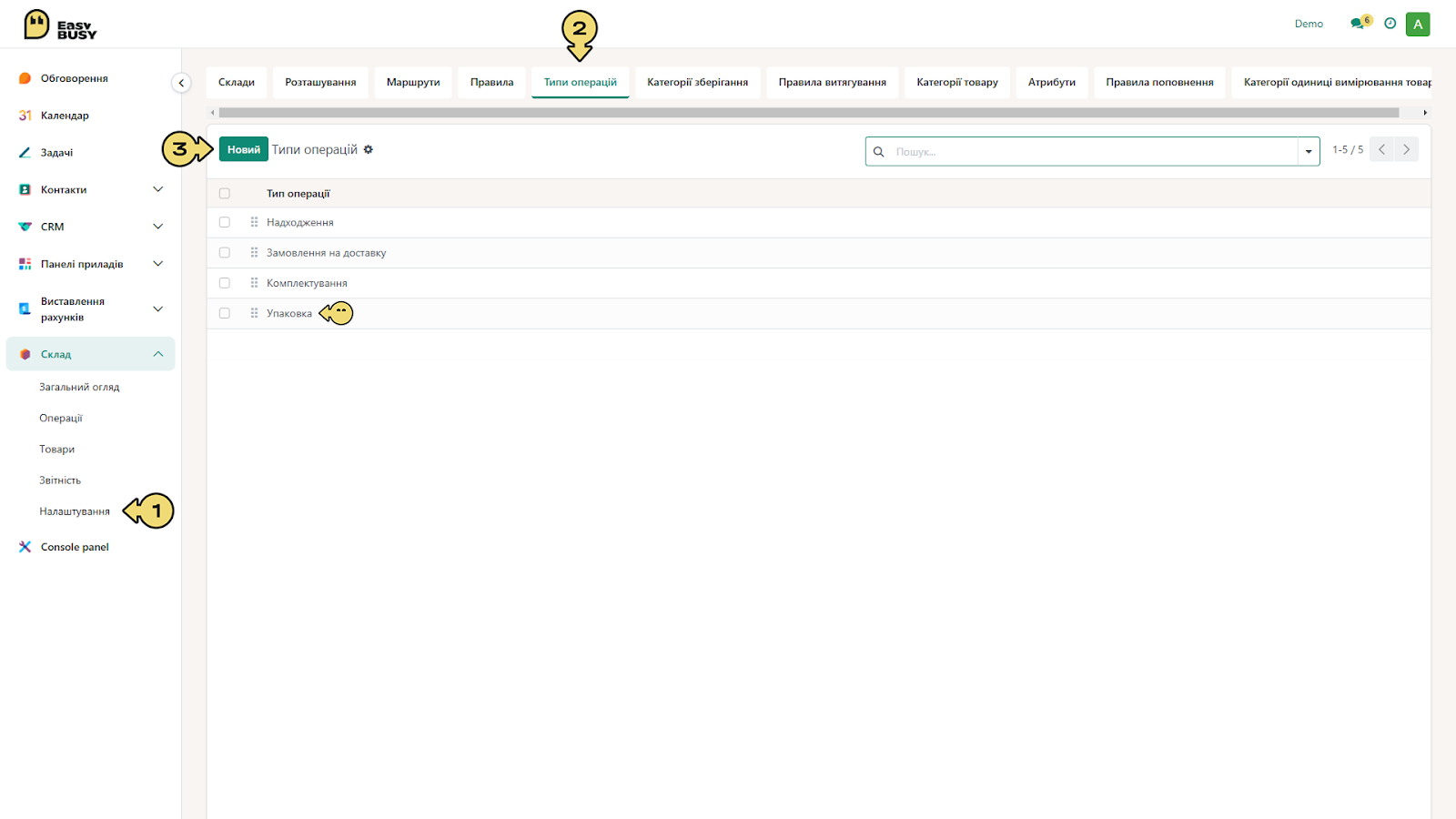The height and width of the screenshot is (819, 1456).
Task: Click the Новий button
Action: [244, 149]
